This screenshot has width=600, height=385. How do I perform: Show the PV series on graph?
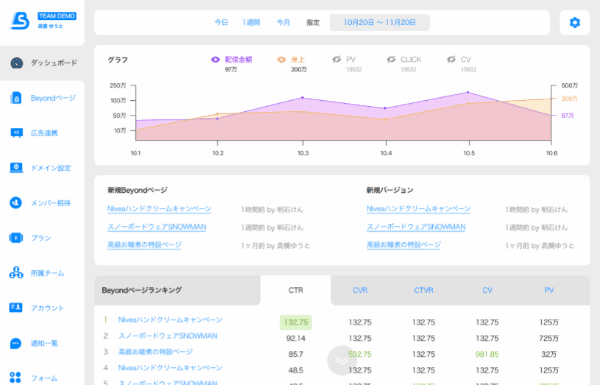coord(336,59)
